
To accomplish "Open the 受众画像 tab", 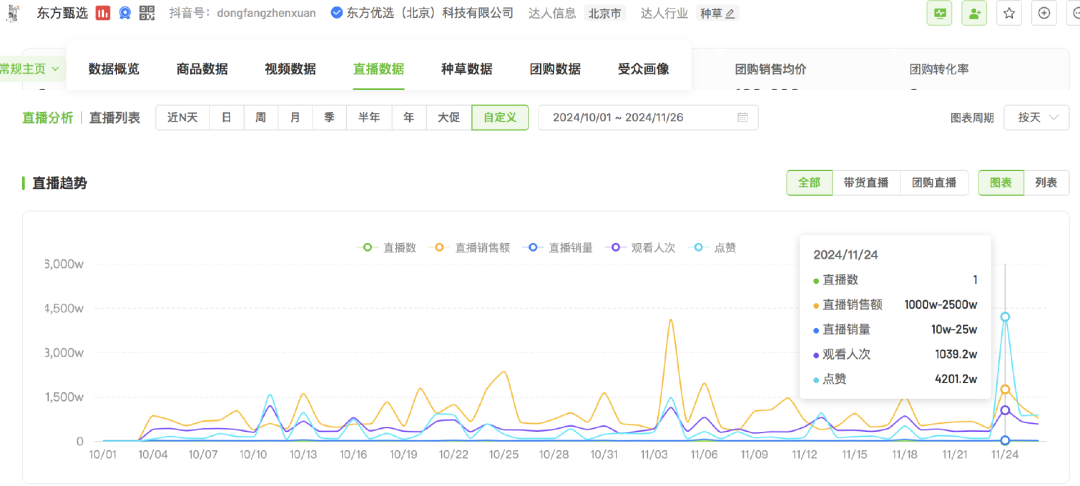I will pos(643,69).
